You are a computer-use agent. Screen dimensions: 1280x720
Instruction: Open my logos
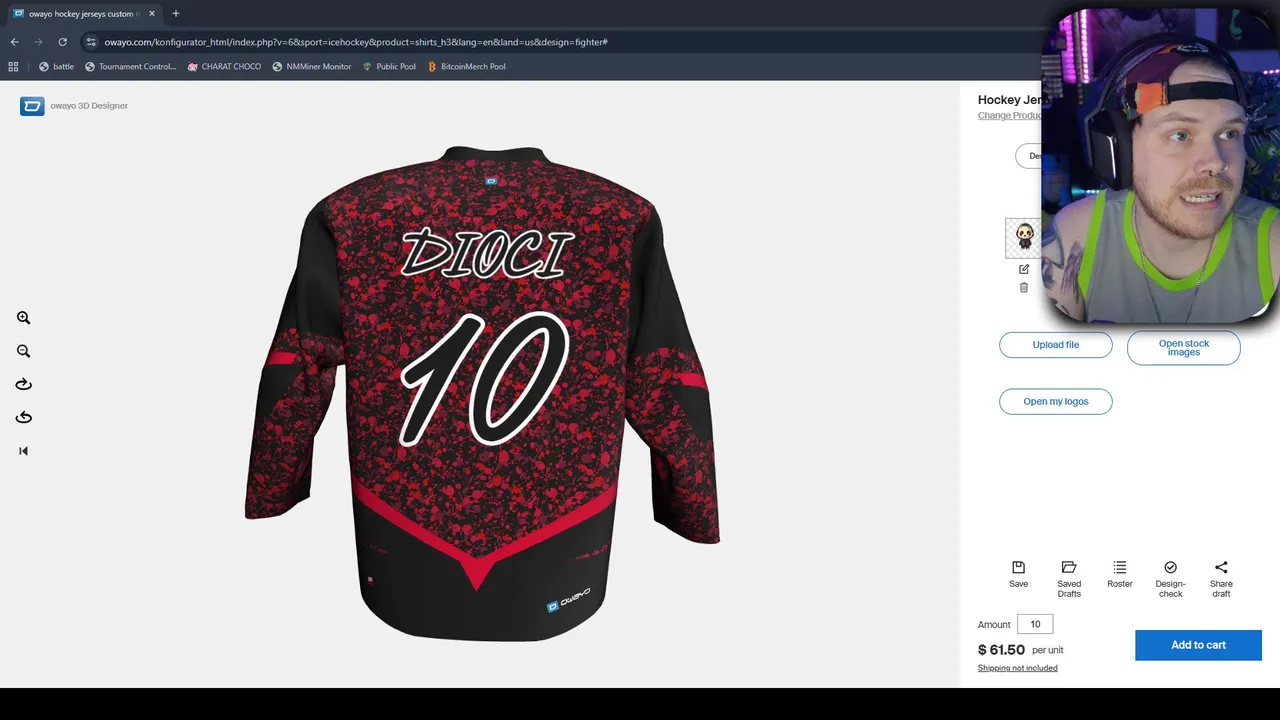[x=1056, y=402]
